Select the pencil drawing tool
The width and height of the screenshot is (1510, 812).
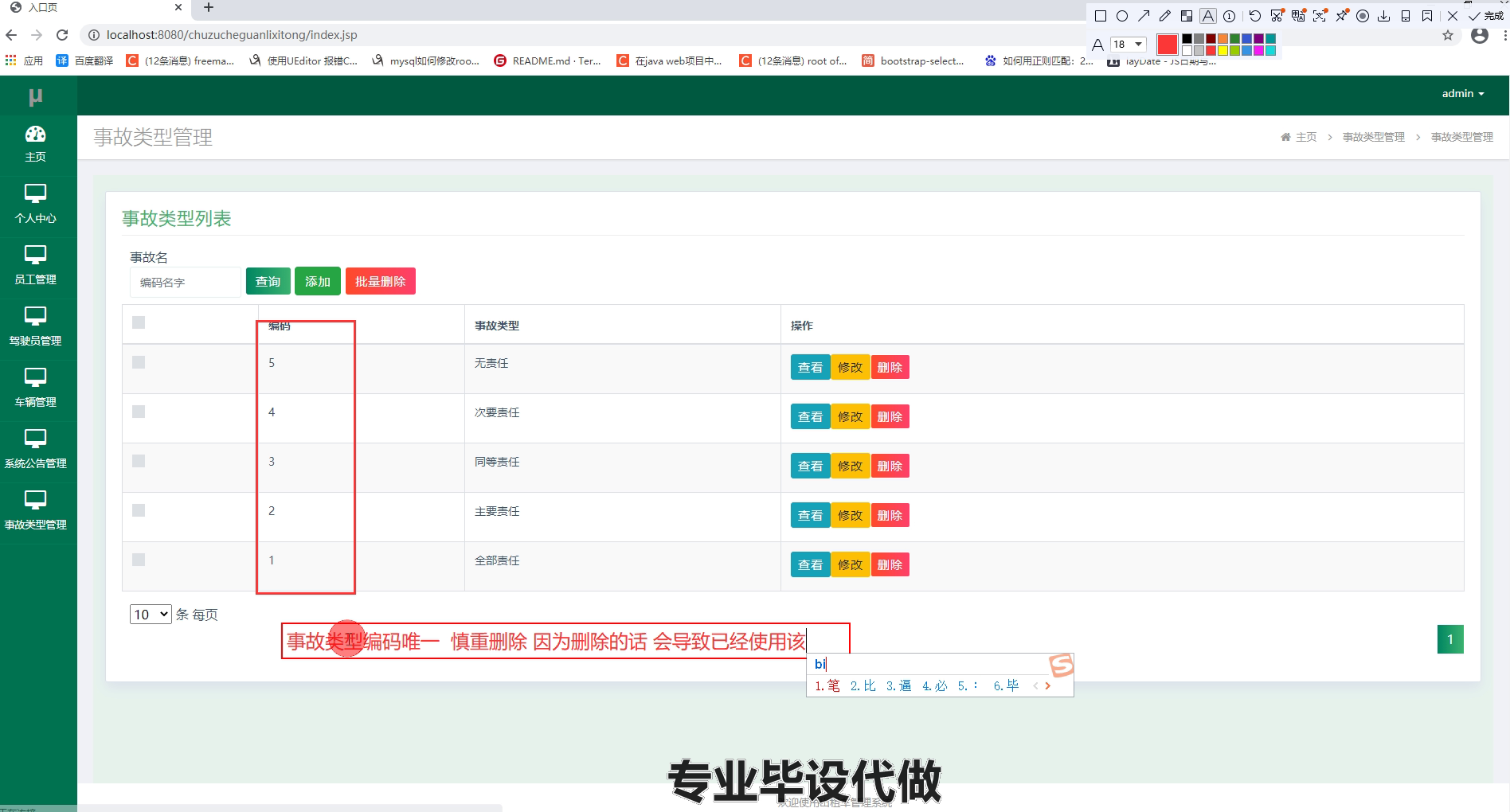1165,16
